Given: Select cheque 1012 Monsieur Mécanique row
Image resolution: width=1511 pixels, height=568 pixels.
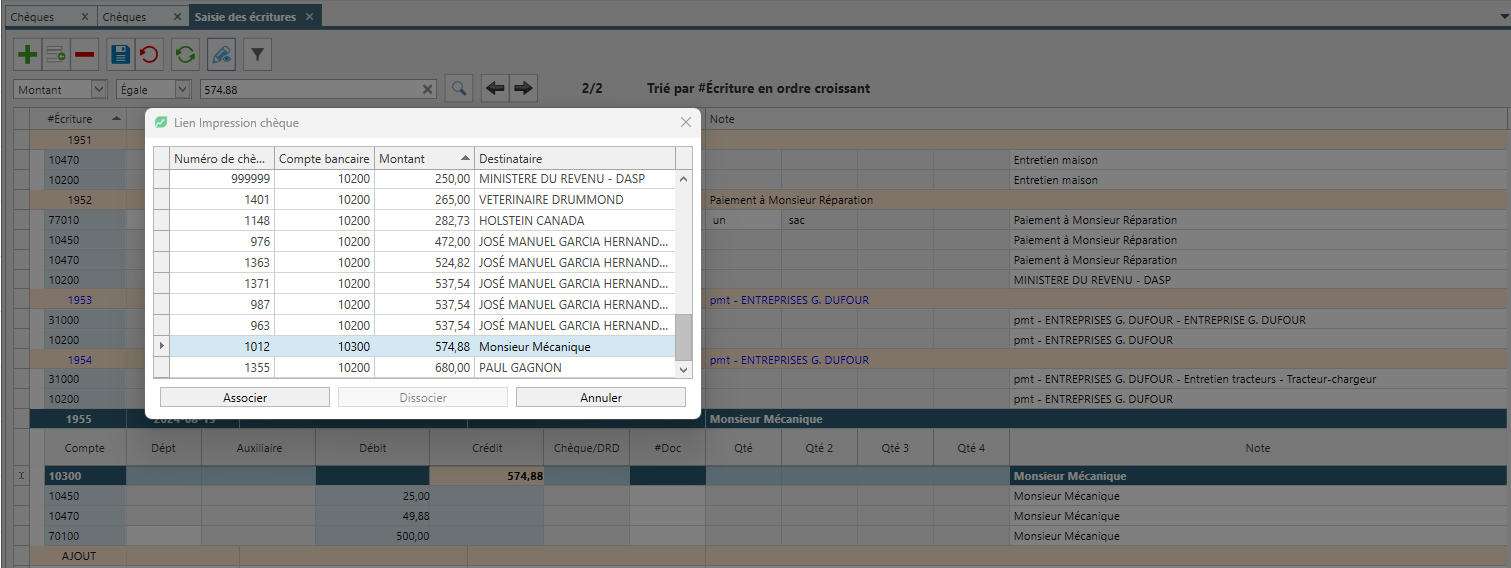Looking at the screenshot, I should click(415, 347).
